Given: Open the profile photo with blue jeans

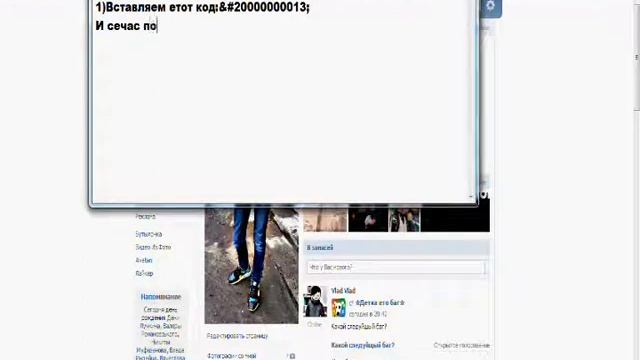Looking at the screenshot, I should coord(251,265).
